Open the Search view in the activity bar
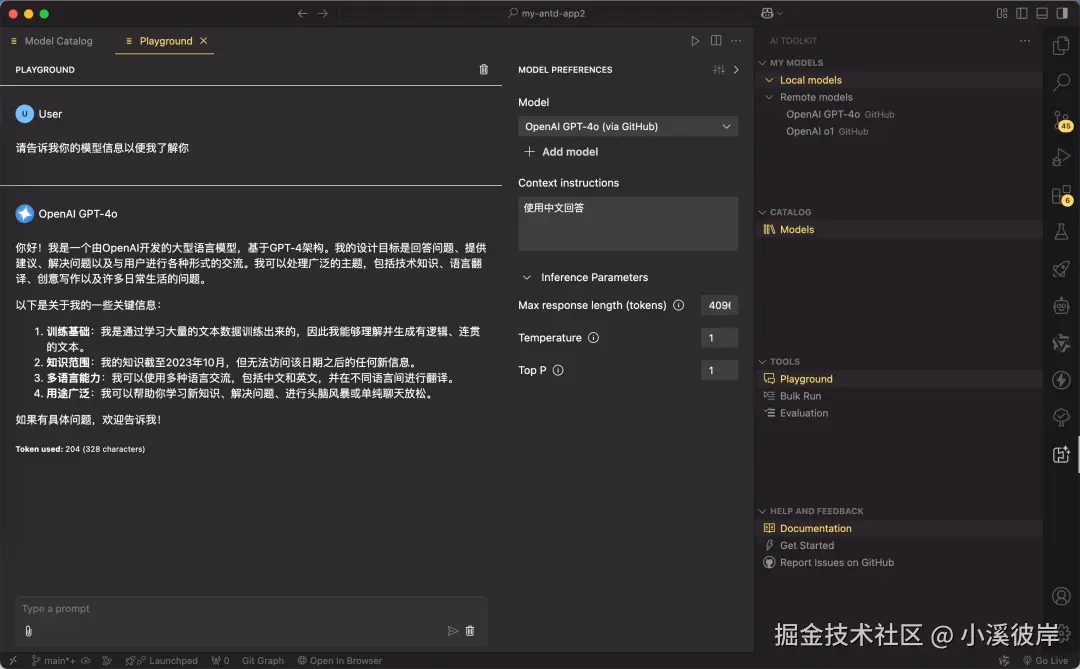 point(1061,84)
